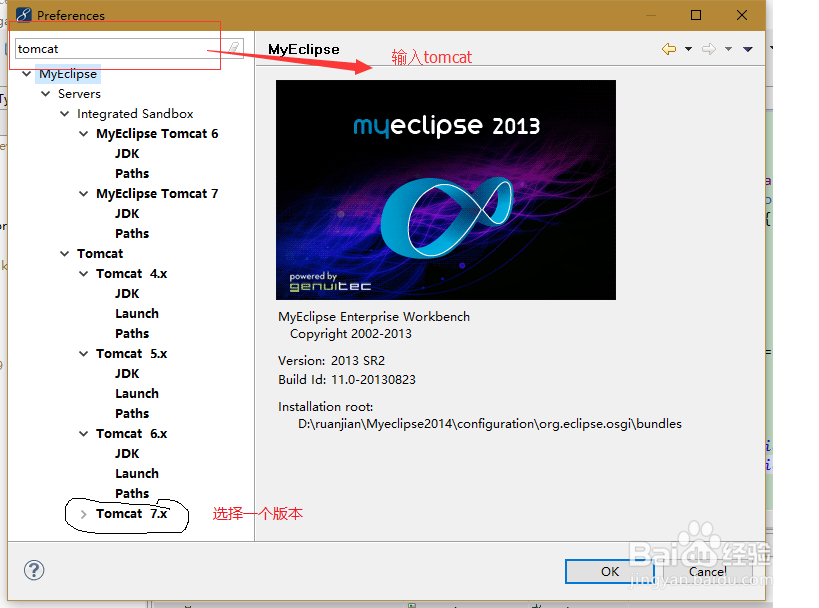Open JDK under Tomcat 6.x

[127, 453]
